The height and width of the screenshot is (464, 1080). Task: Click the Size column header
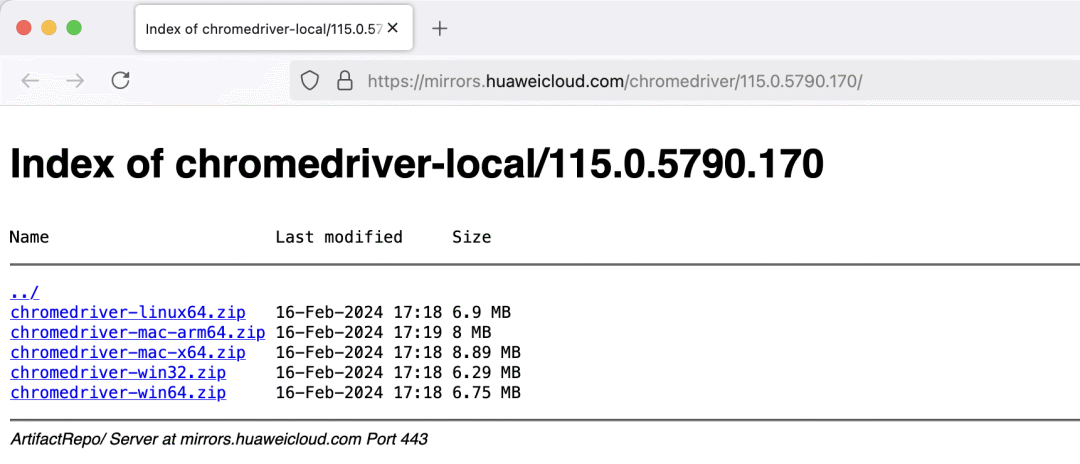click(472, 238)
